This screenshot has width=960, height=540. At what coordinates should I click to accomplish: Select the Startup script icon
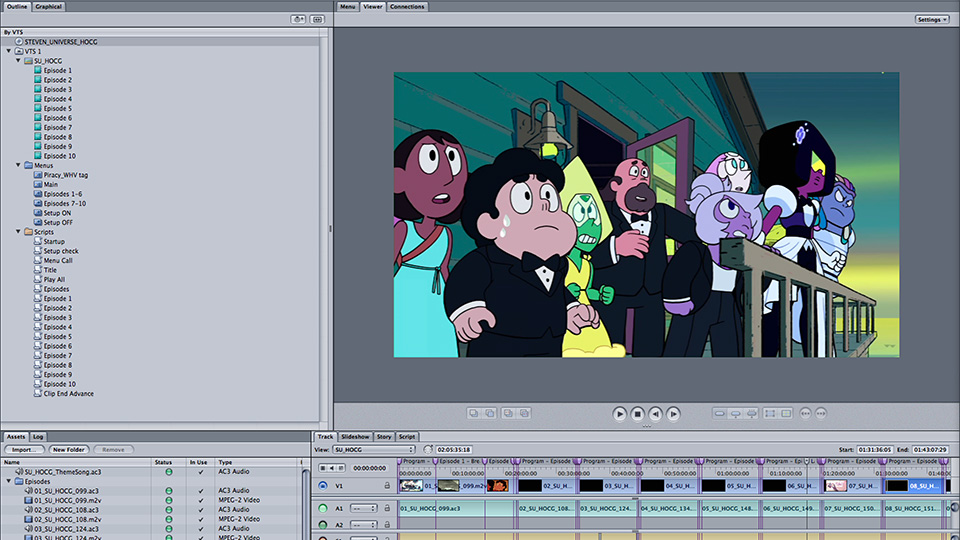pyautogui.click(x=38, y=241)
